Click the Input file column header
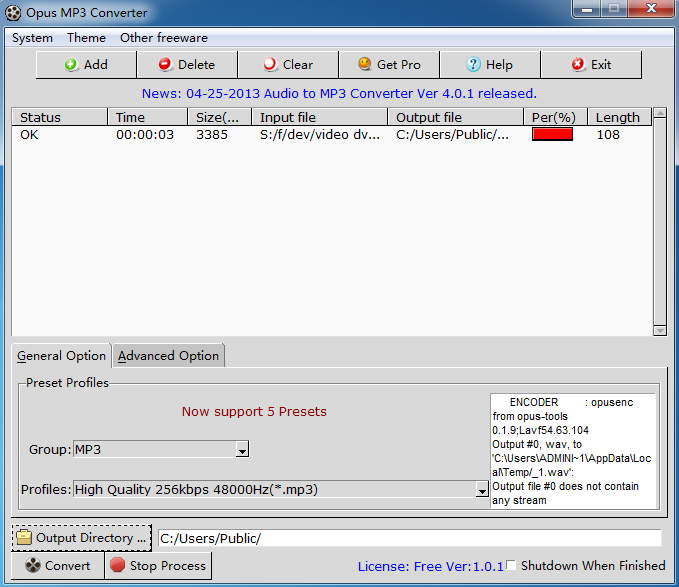The width and height of the screenshot is (679, 587). (x=320, y=117)
